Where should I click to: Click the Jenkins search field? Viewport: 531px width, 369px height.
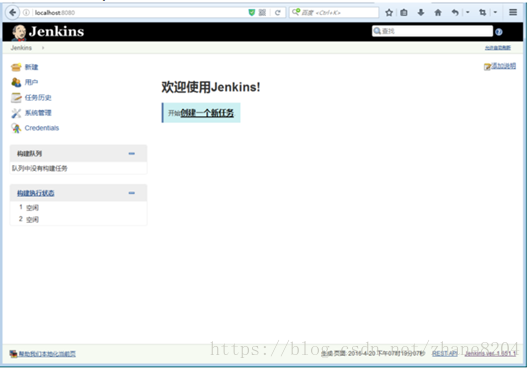432,31
